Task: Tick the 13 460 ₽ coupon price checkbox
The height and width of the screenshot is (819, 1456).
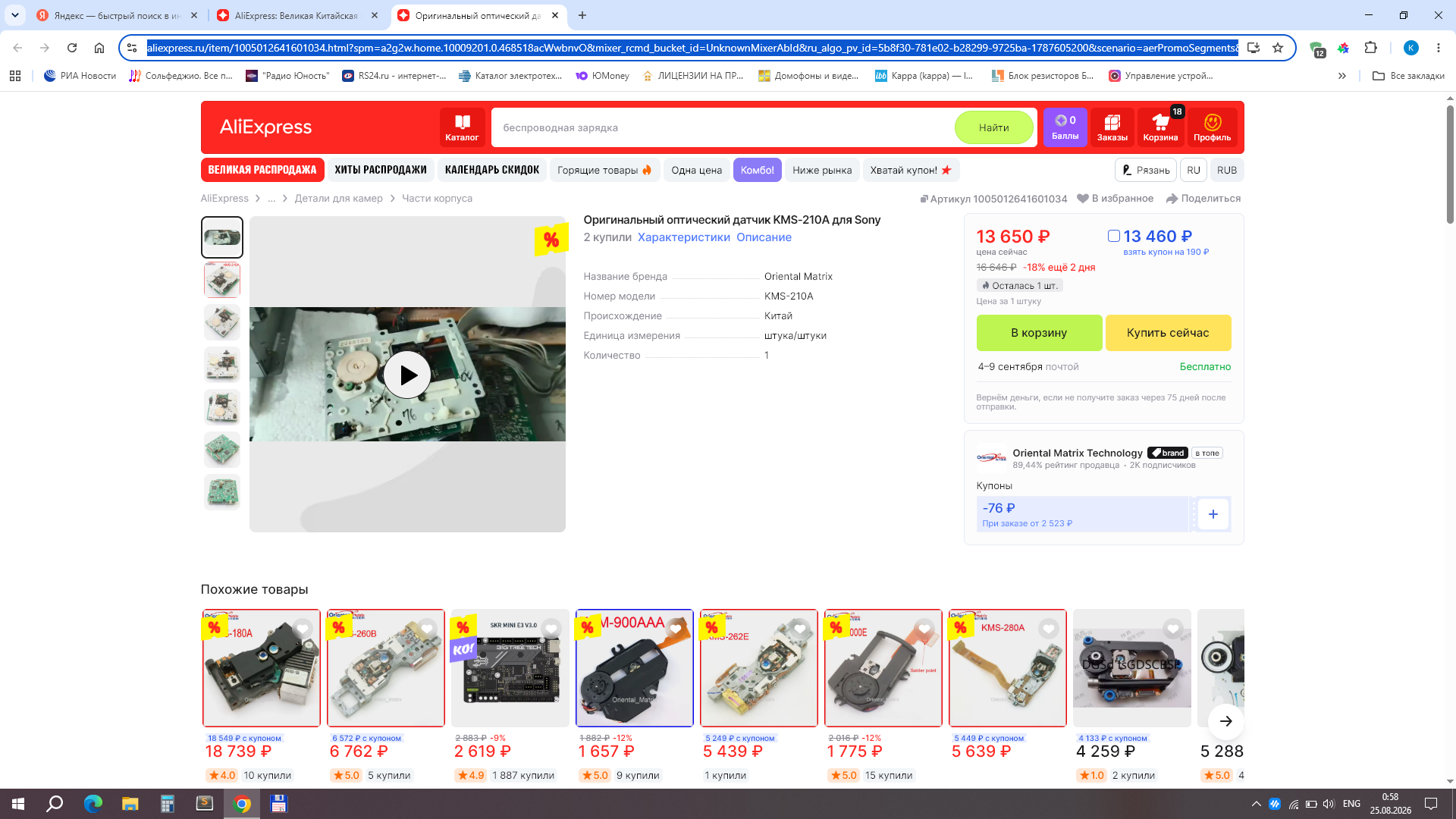Action: 1113,236
